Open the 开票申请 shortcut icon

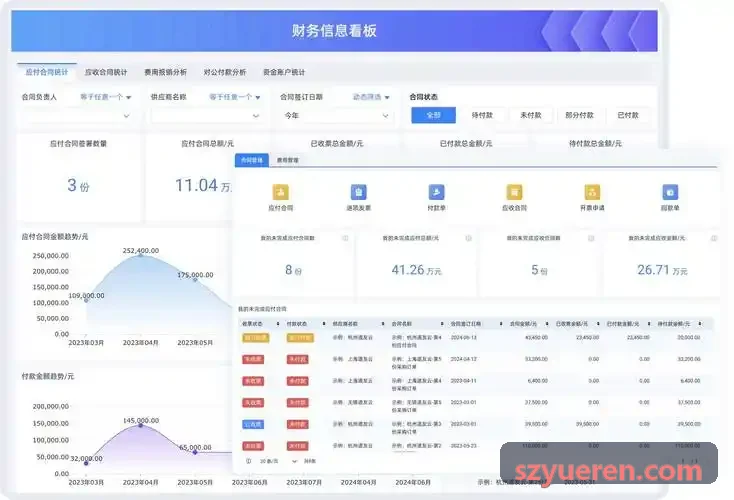[x=592, y=192]
